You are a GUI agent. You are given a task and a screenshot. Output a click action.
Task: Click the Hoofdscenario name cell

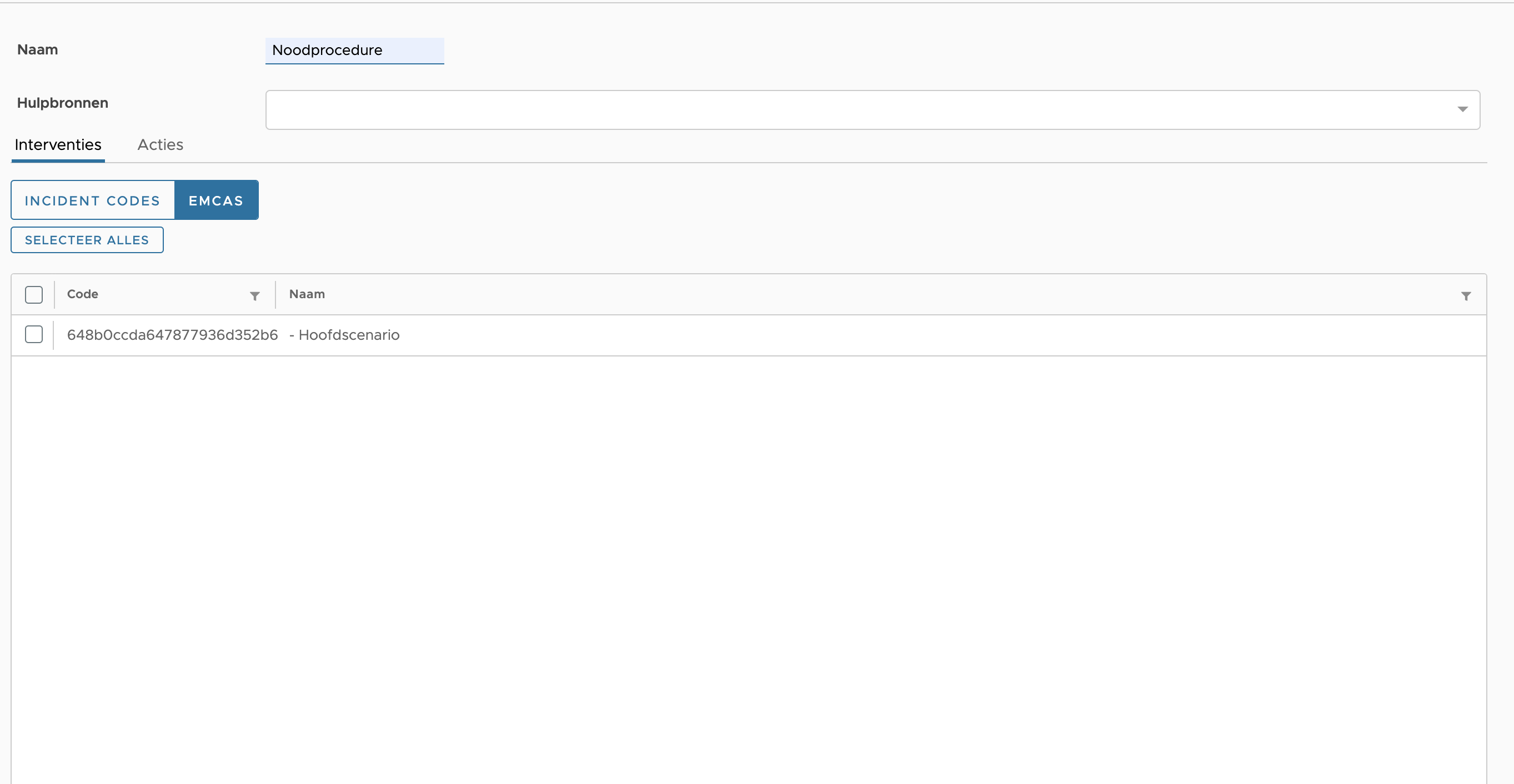tap(349, 335)
